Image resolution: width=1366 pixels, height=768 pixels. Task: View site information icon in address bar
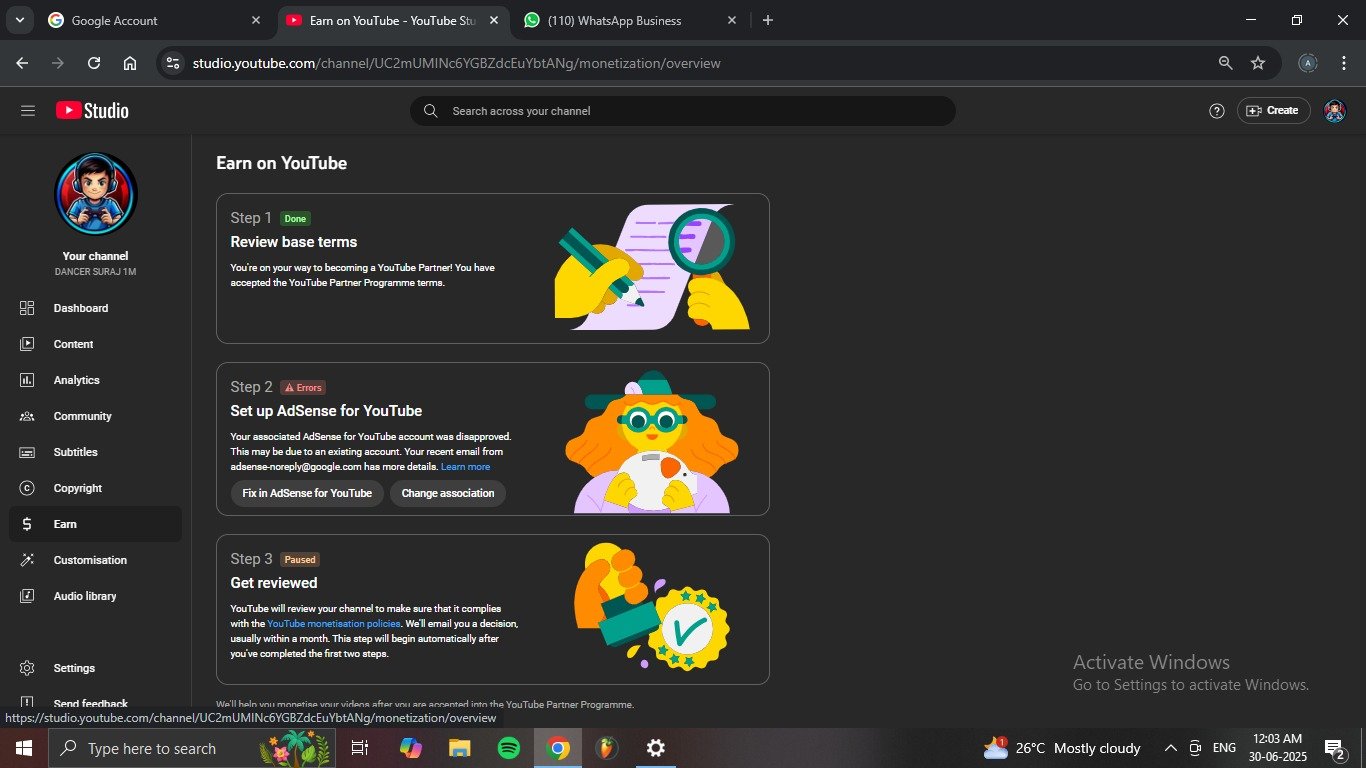(174, 63)
